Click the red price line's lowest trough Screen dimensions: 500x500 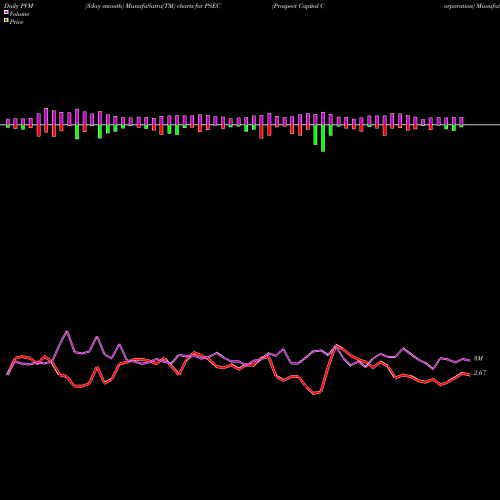click(x=314, y=394)
